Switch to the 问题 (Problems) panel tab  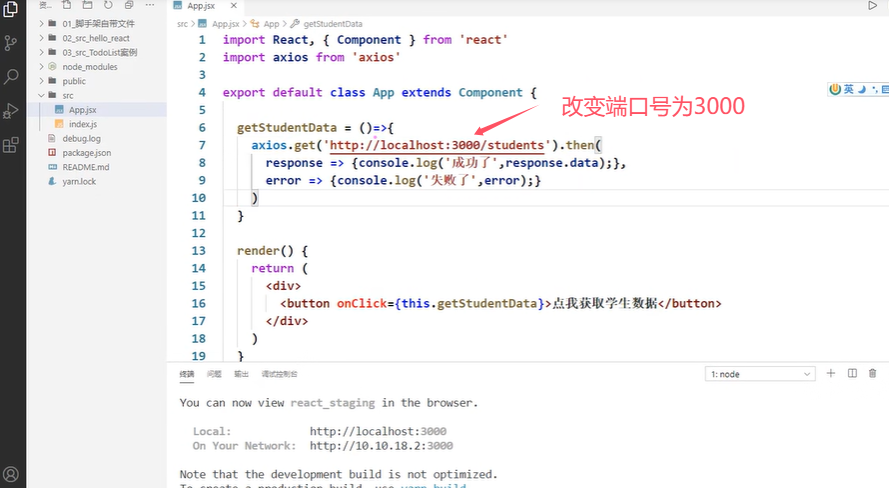(214, 374)
